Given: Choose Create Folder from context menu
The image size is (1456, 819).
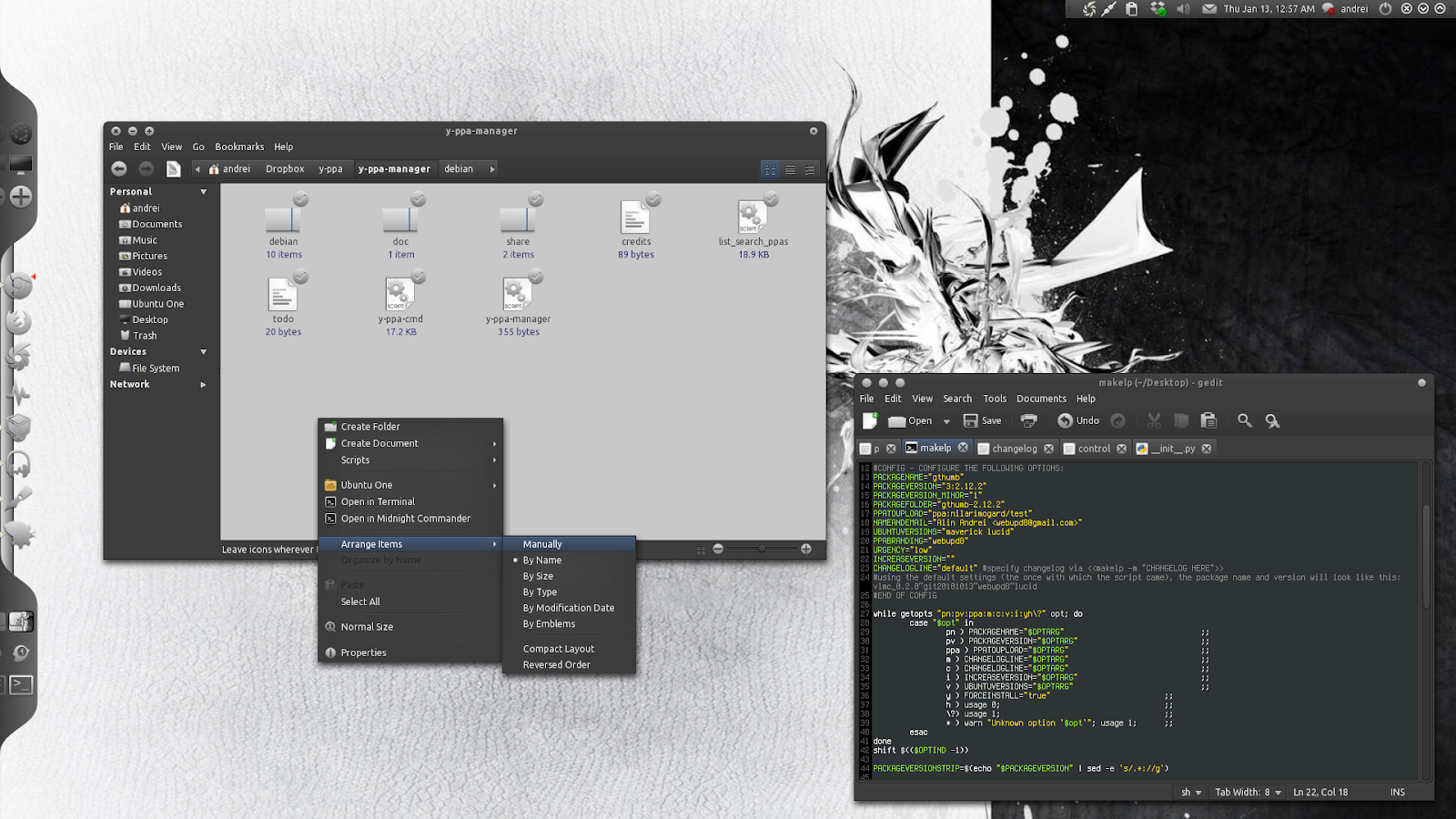Looking at the screenshot, I should [x=410, y=427].
